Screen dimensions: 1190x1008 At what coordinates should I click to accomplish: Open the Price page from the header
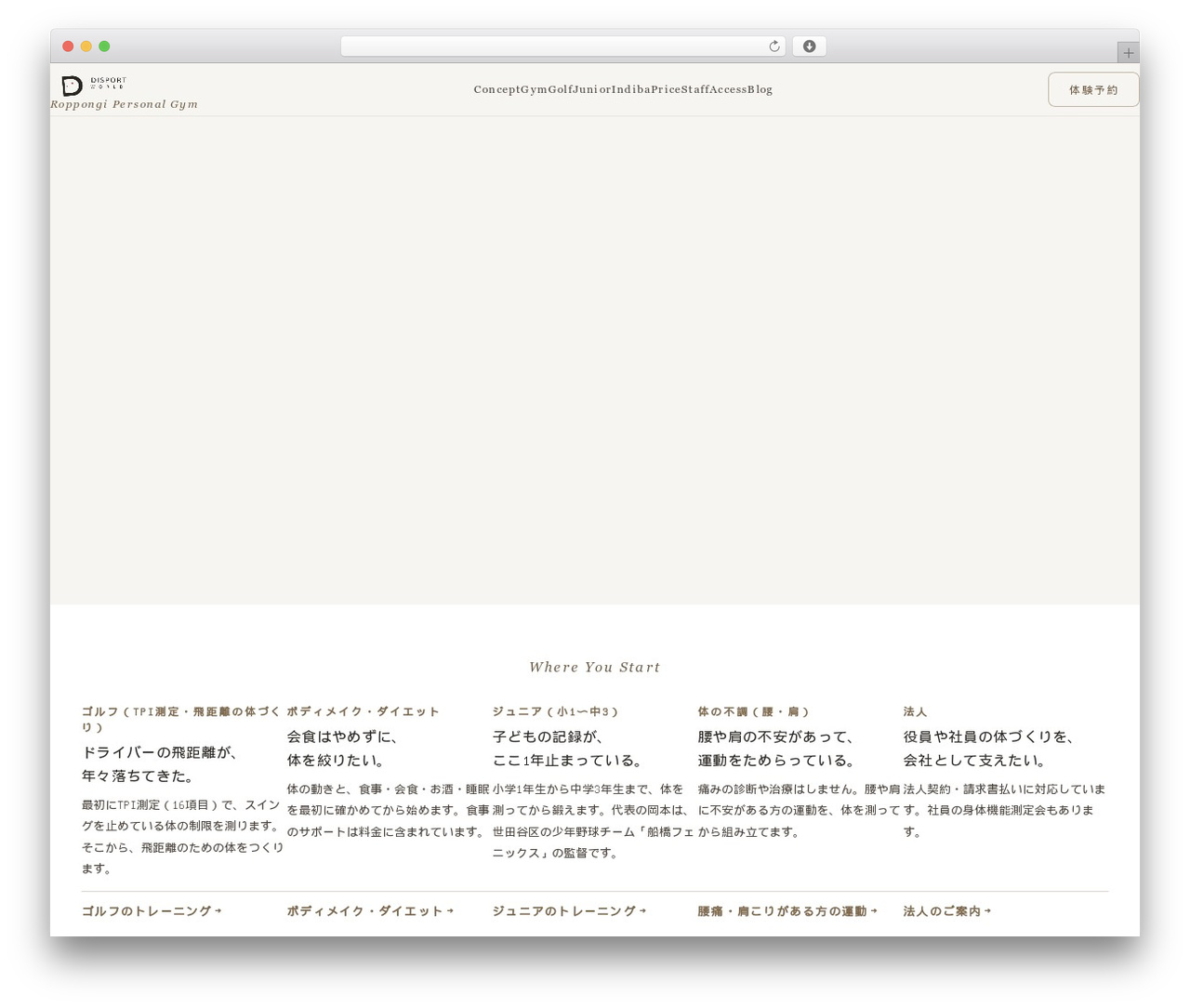(666, 89)
